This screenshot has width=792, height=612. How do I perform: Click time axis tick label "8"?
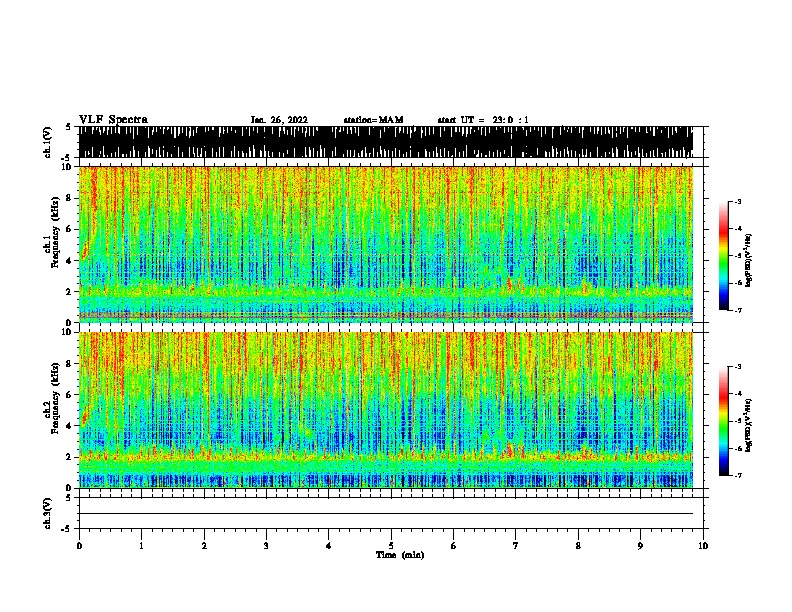578,546
